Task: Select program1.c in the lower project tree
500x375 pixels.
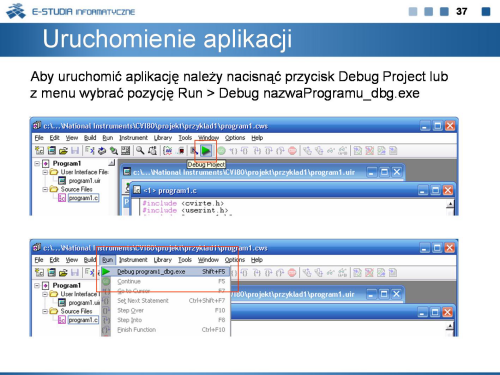Action: pos(83,320)
